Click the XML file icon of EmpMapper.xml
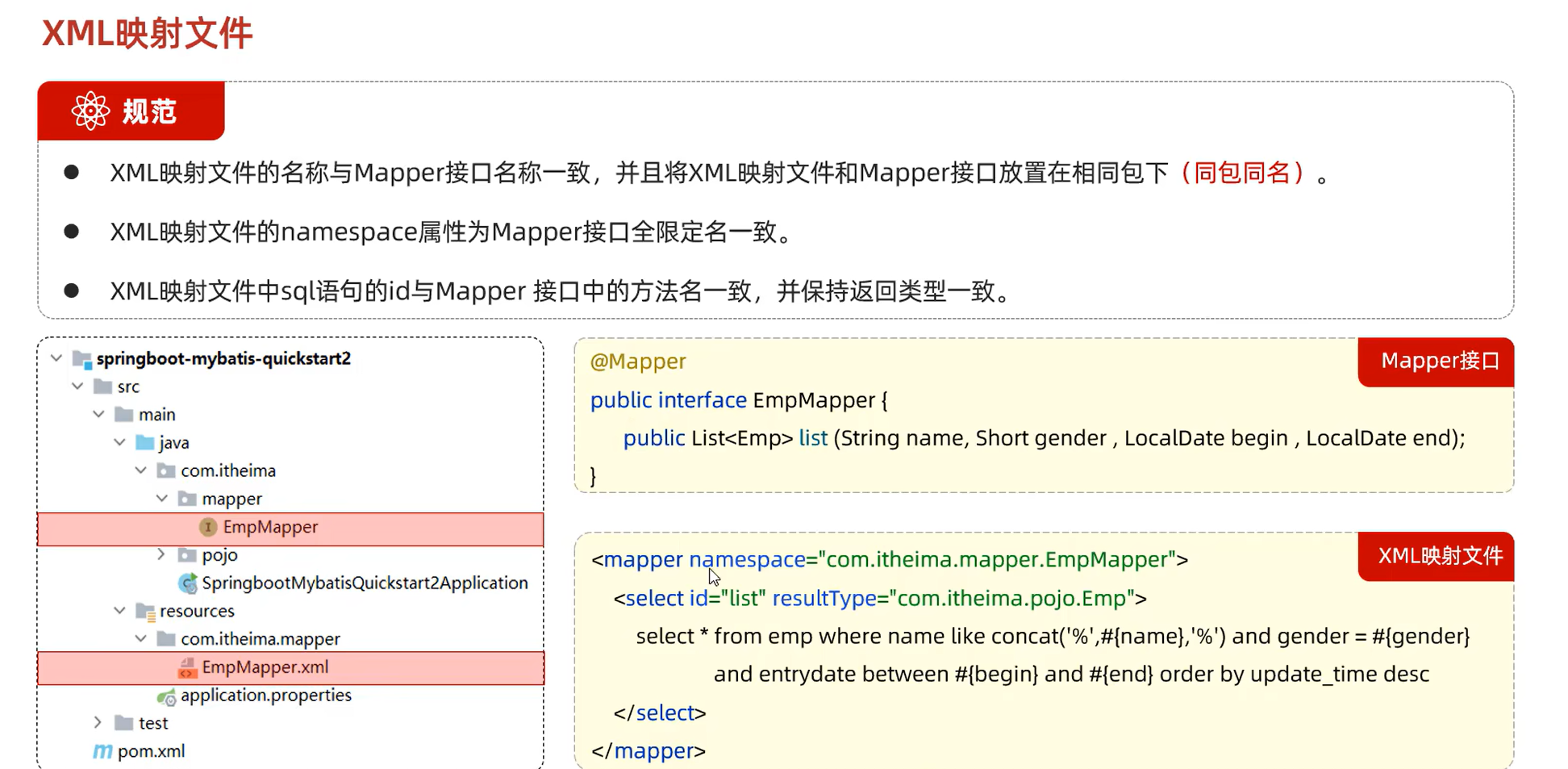The image size is (1568, 769). click(187, 667)
